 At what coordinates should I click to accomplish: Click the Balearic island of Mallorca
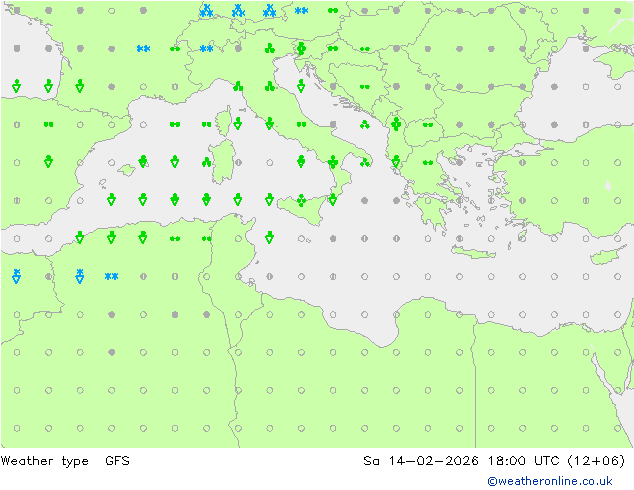click(x=126, y=170)
